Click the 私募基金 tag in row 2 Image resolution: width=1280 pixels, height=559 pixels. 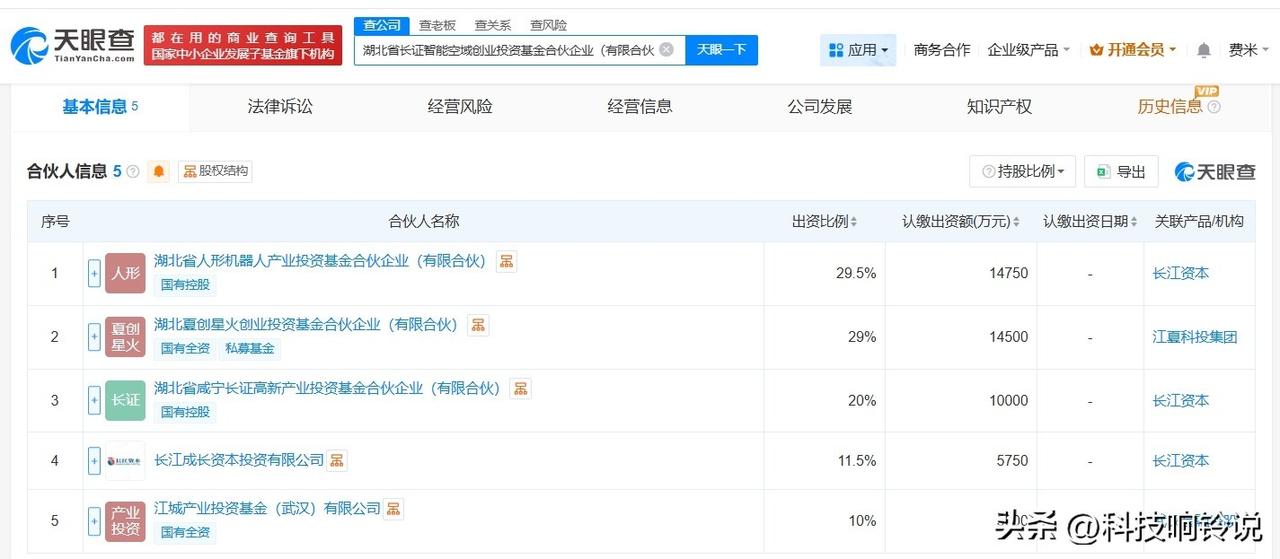coord(250,349)
